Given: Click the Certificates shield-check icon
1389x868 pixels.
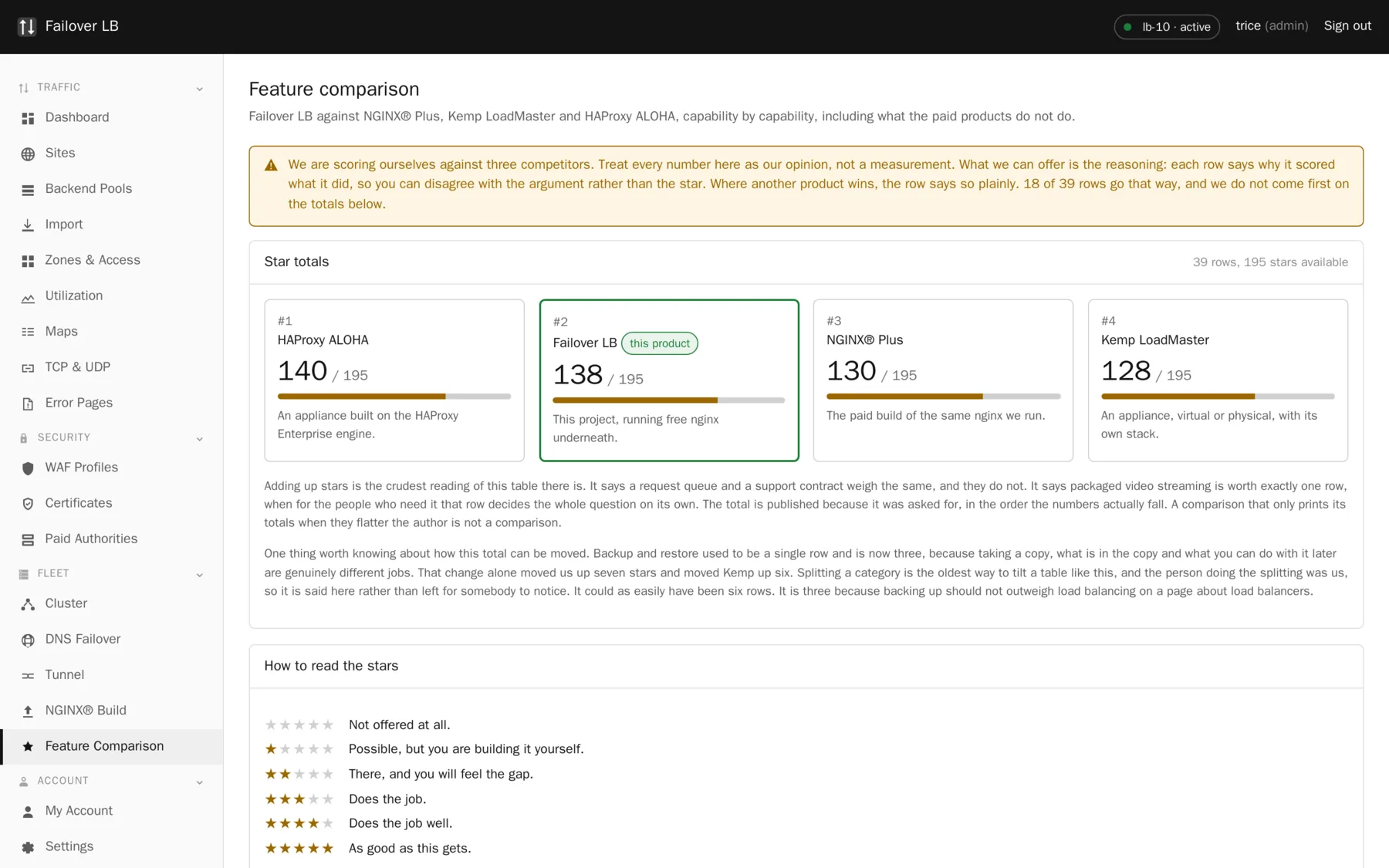Looking at the screenshot, I should tap(28, 504).
